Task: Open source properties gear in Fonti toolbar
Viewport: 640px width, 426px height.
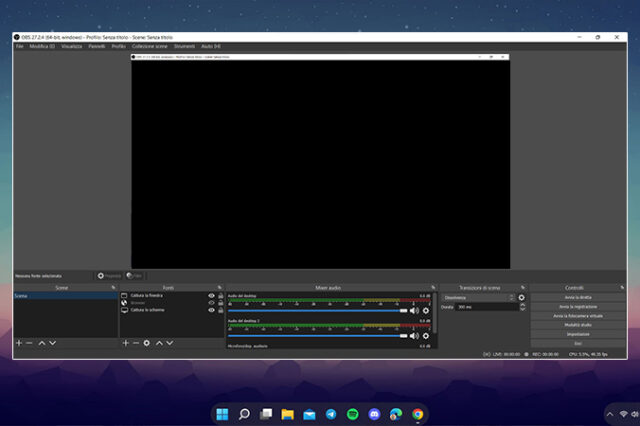Action: (x=147, y=343)
